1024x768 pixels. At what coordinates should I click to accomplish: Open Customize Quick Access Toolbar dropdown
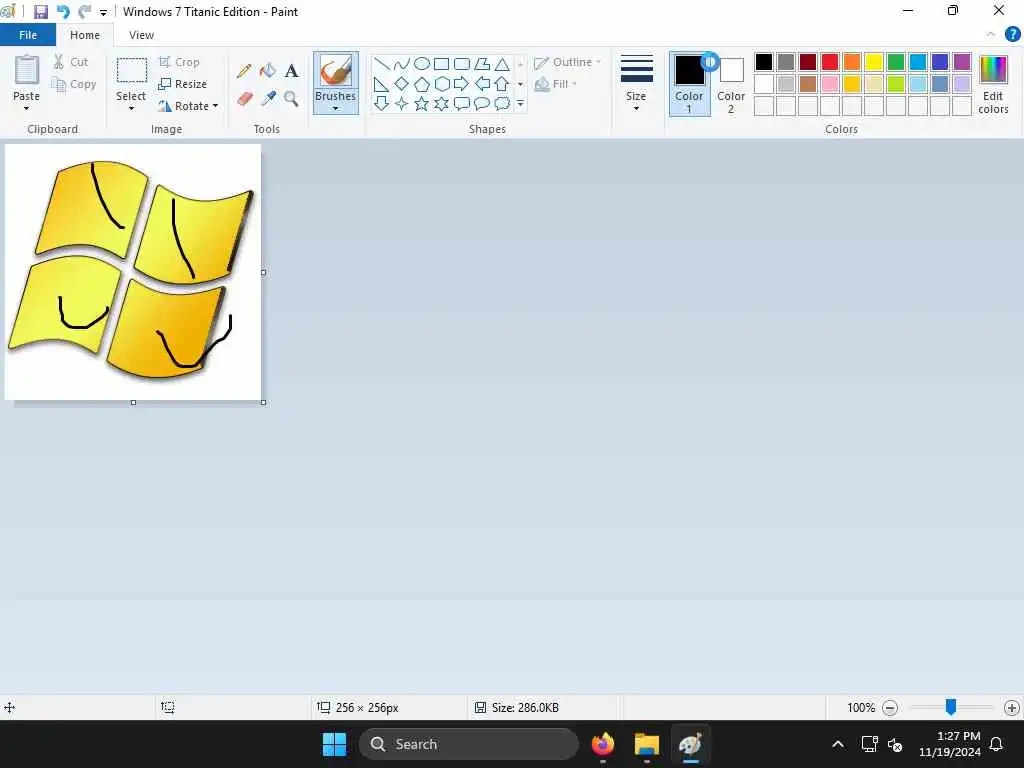click(x=103, y=12)
